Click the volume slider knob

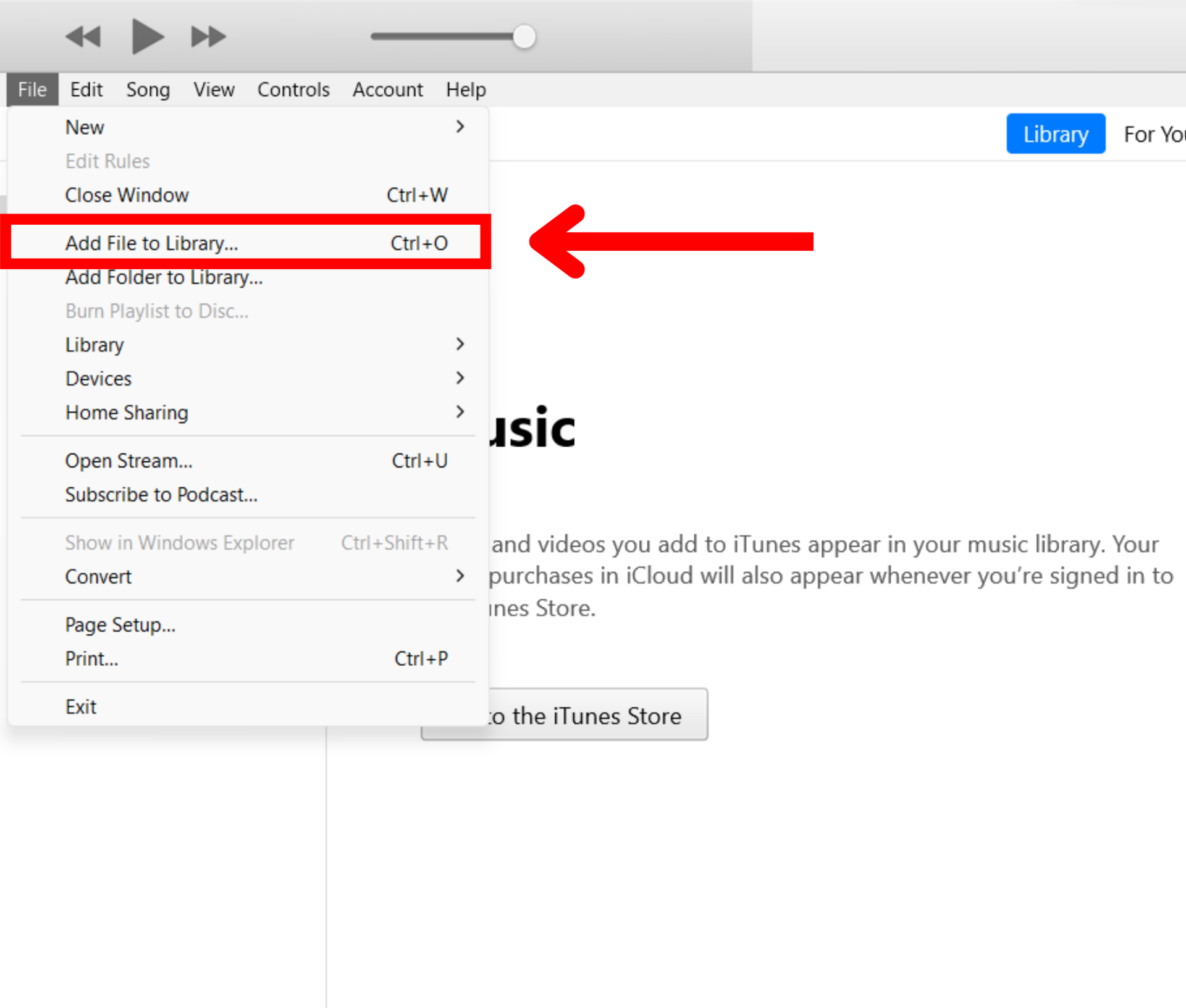524,37
